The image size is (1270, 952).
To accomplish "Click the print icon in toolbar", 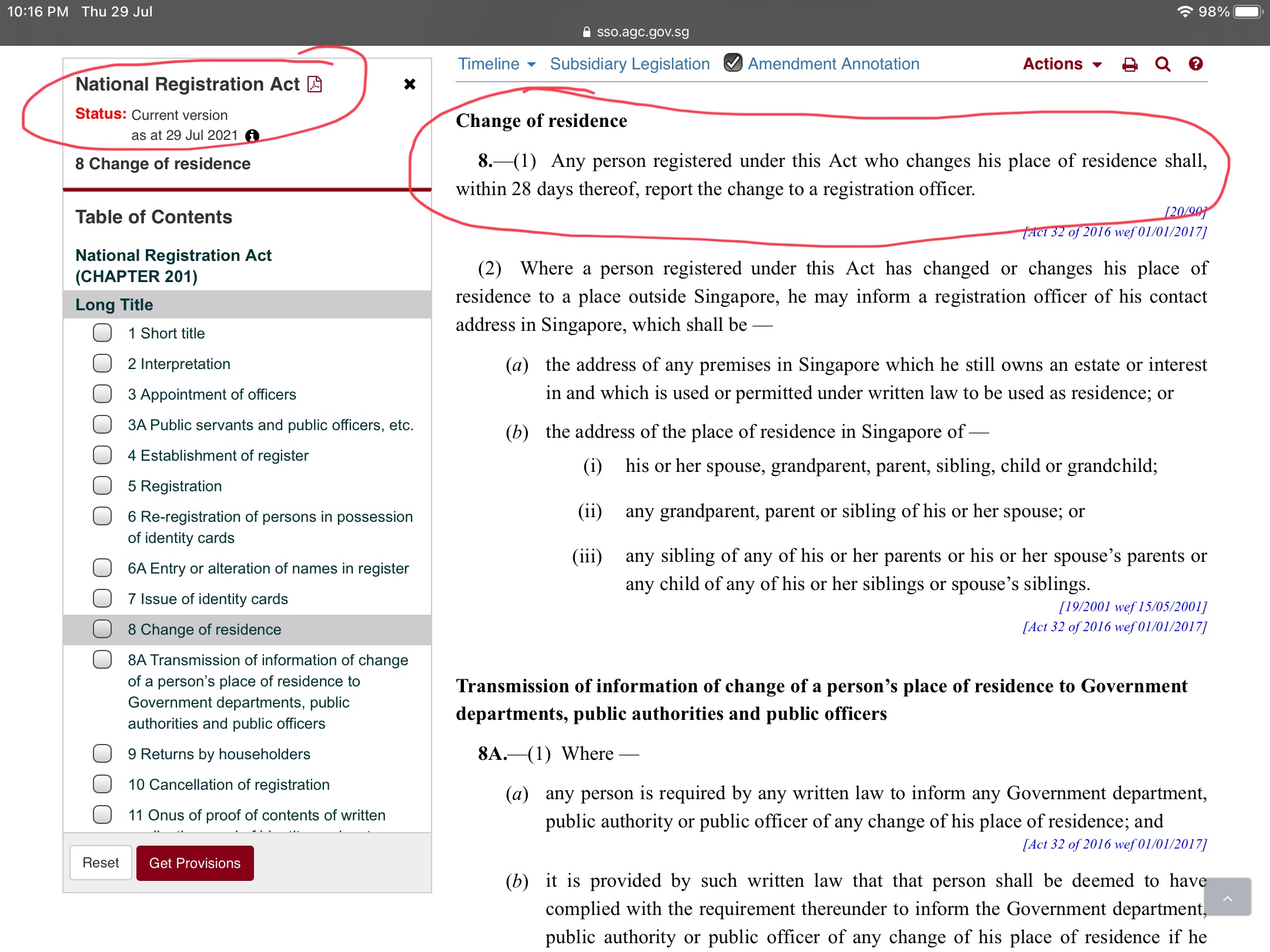I will click(1129, 64).
